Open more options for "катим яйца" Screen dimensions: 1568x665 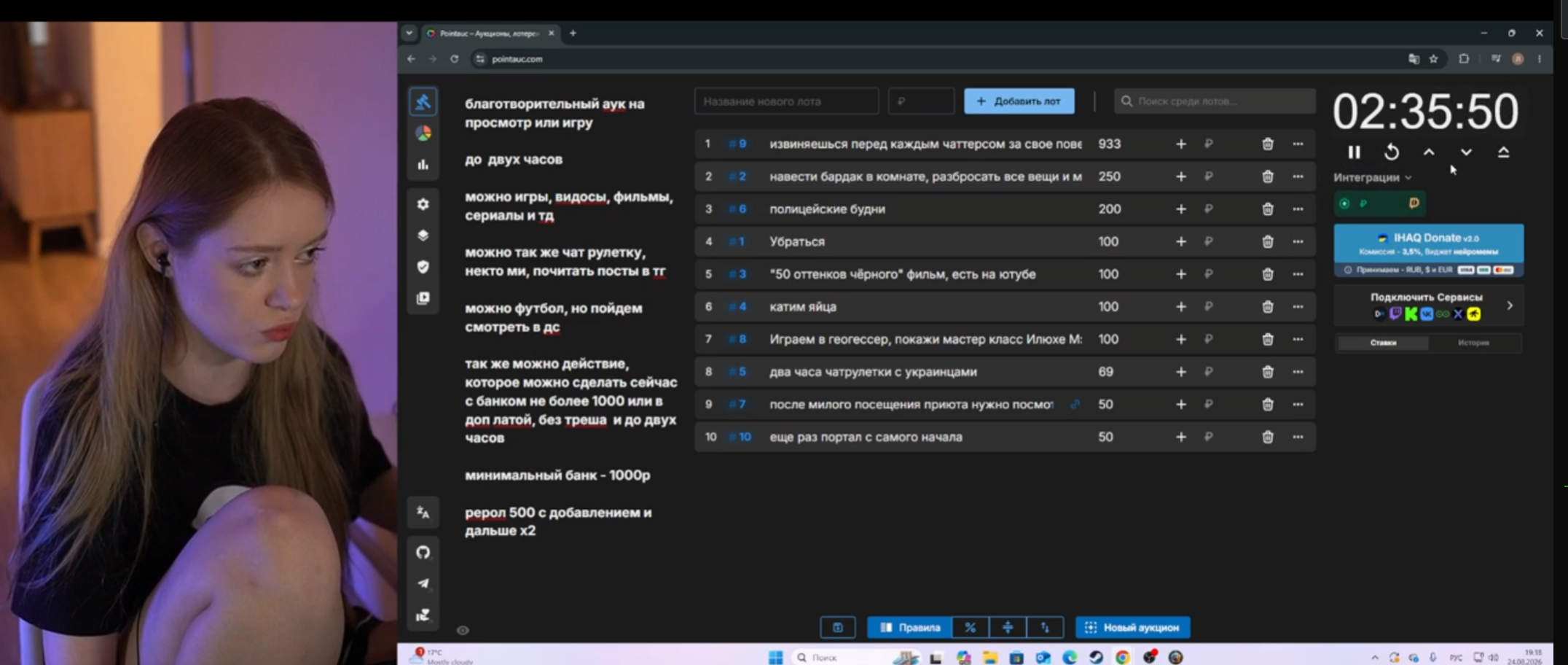pos(1298,307)
